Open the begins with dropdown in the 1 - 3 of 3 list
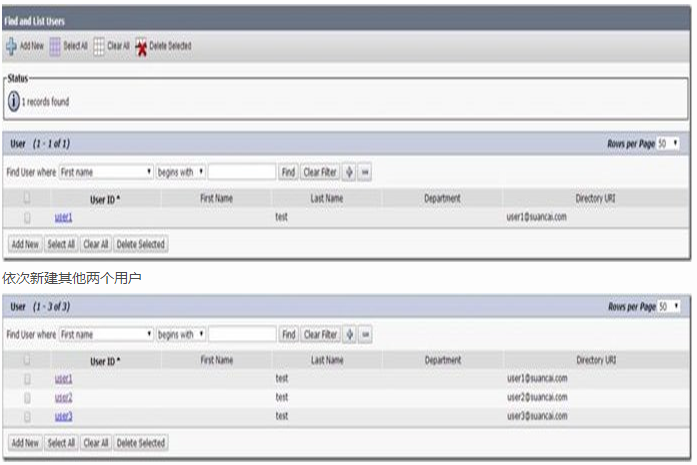This screenshot has width=697, height=465. click(x=180, y=334)
